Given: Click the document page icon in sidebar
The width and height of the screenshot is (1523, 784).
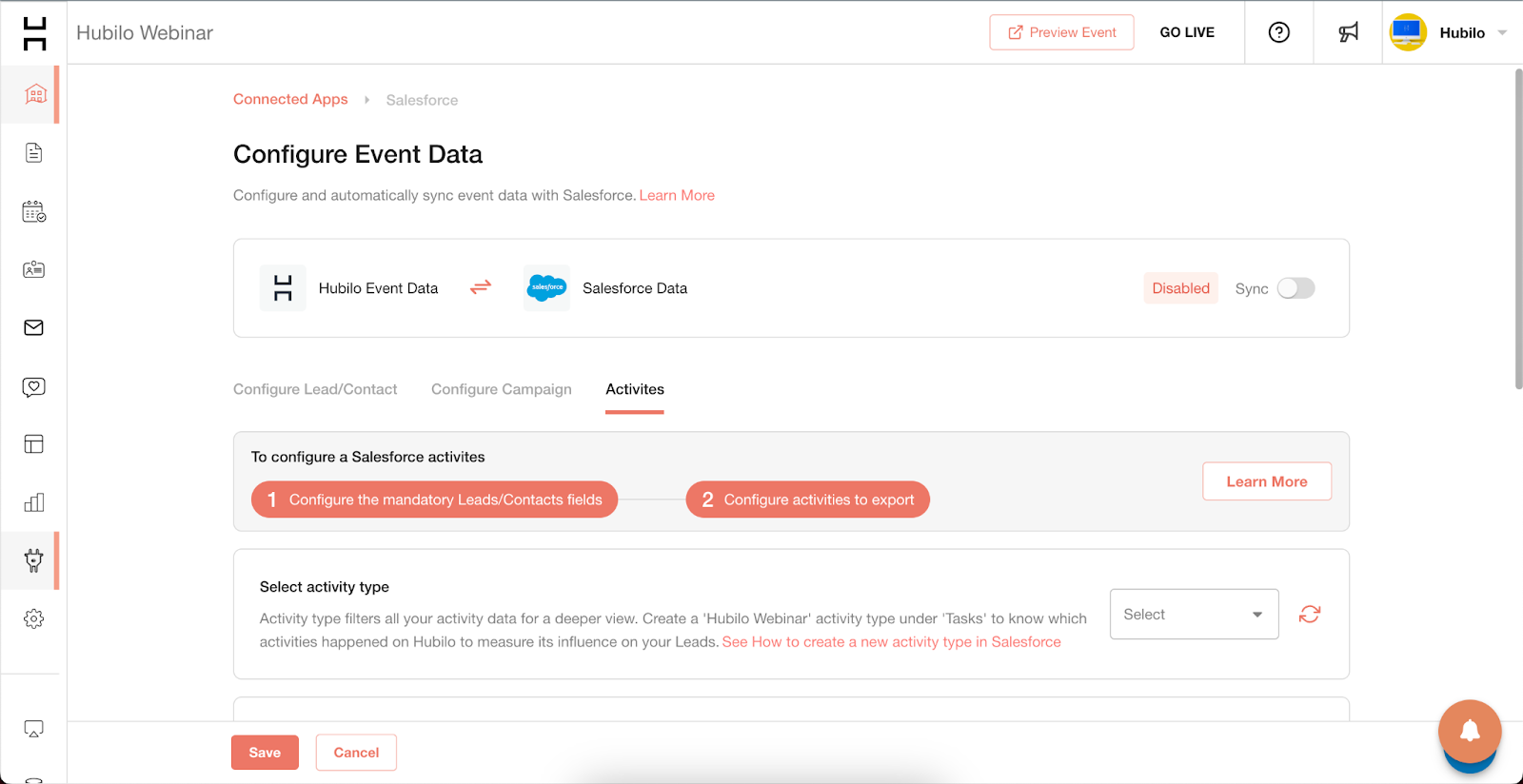Looking at the screenshot, I should (x=34, y=153).
